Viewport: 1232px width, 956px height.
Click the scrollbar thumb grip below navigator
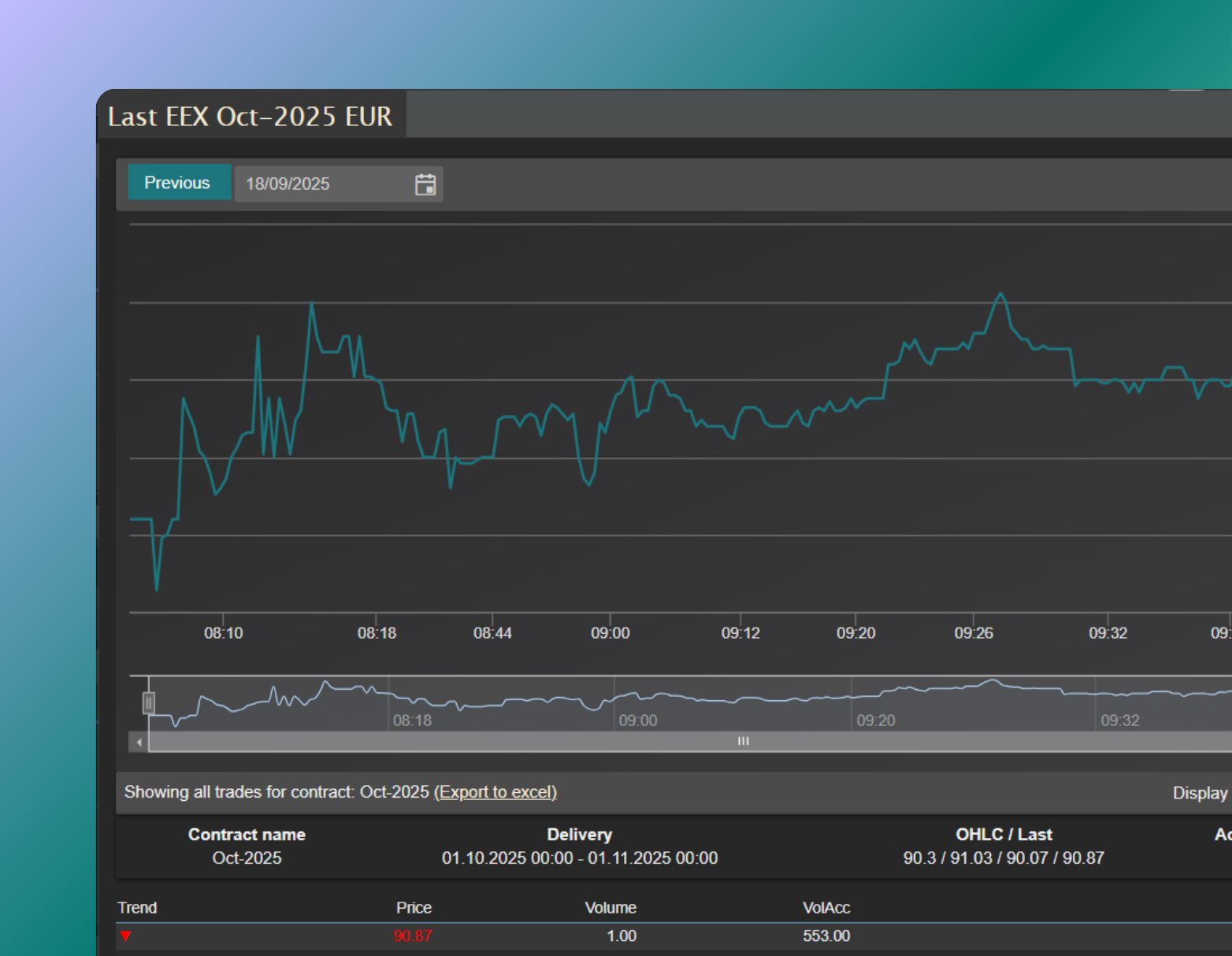click(x=743, y=742)
